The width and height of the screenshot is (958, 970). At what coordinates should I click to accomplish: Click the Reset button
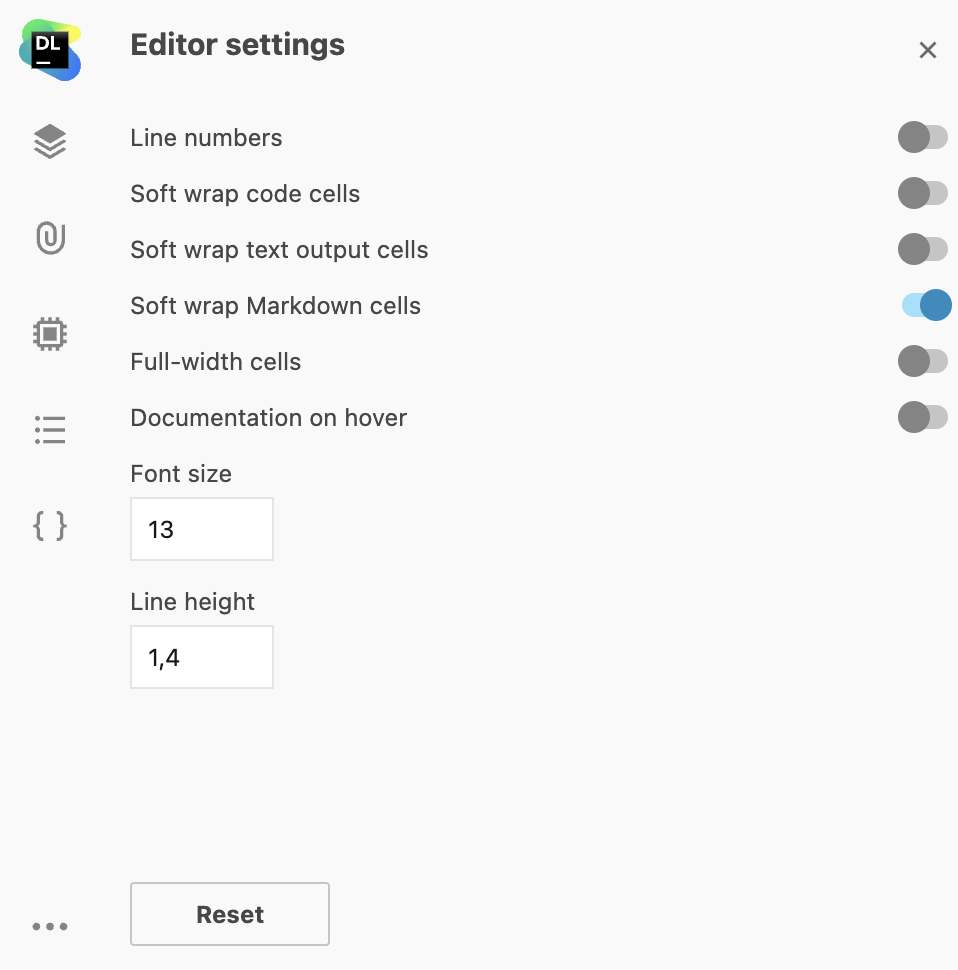229,913
